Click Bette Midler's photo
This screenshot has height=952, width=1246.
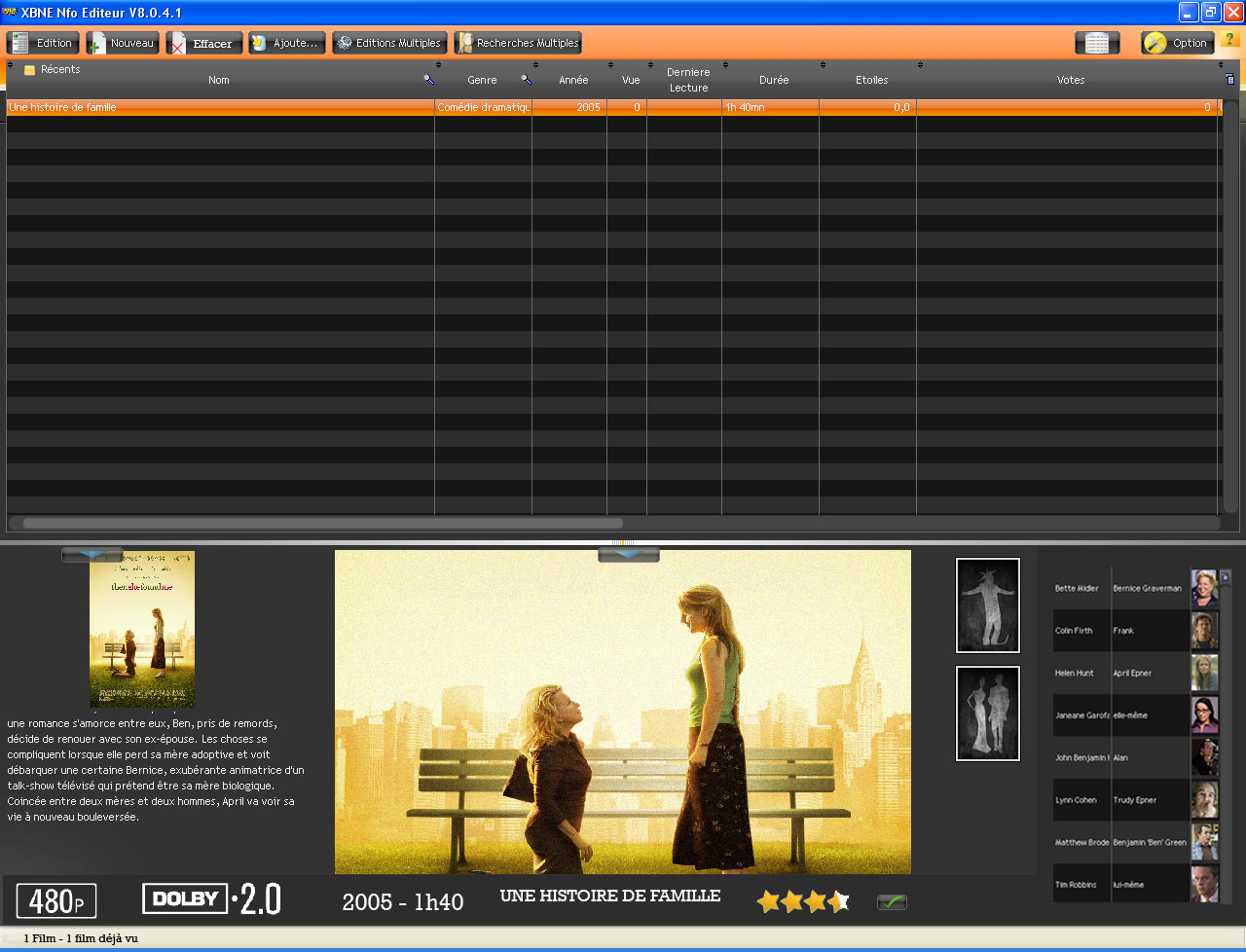[1205, 589]
